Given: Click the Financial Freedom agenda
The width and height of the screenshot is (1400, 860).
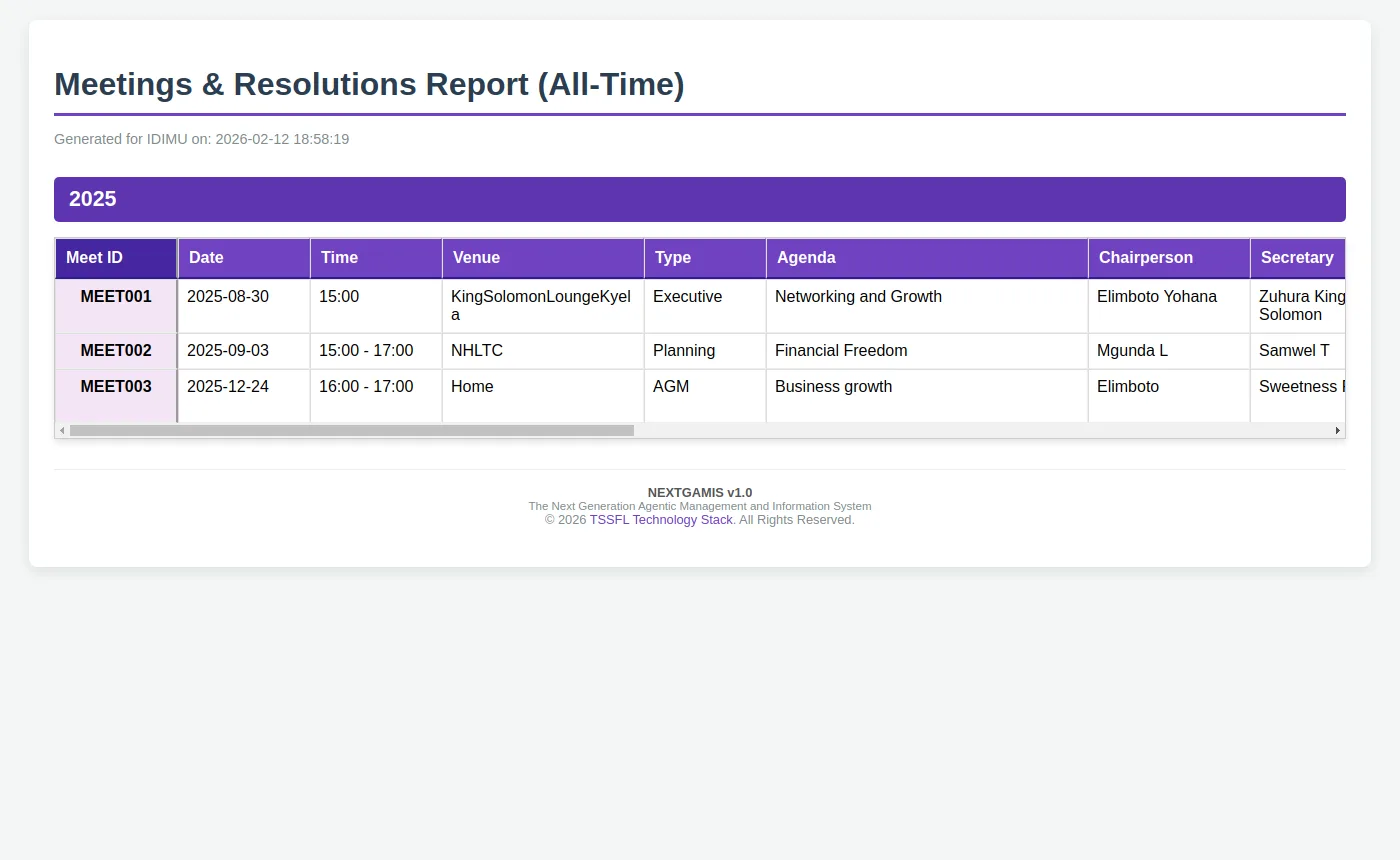Looking at the screenshot, I should (841, 351).
